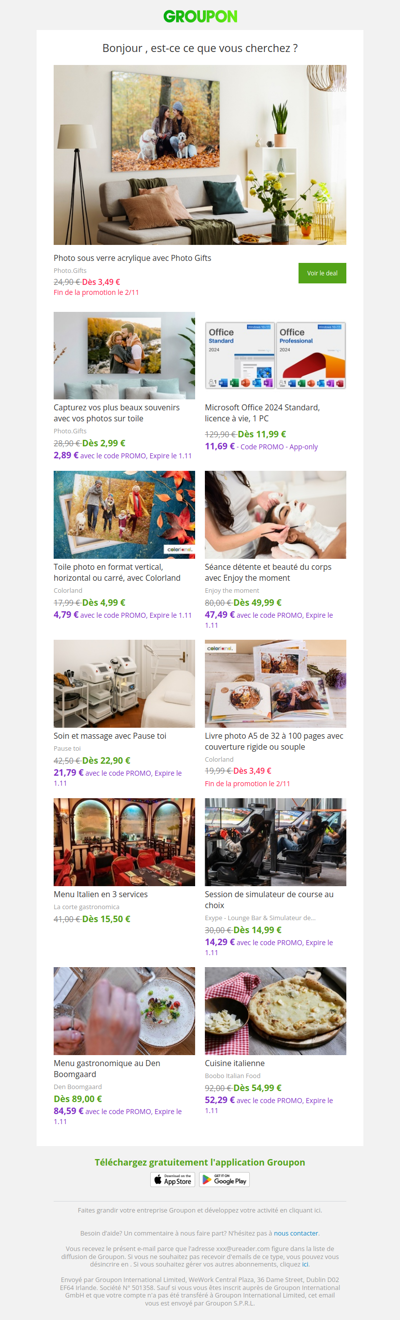Click the racing simulator session image
The width and height of the screenshot is (400, 1320).
point(275,842)
